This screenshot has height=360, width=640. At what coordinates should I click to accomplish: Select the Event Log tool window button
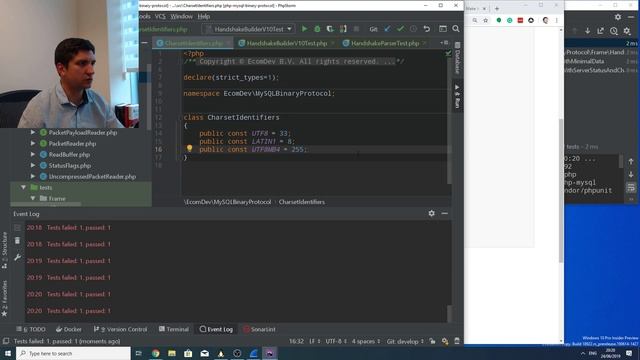(216, 329)
